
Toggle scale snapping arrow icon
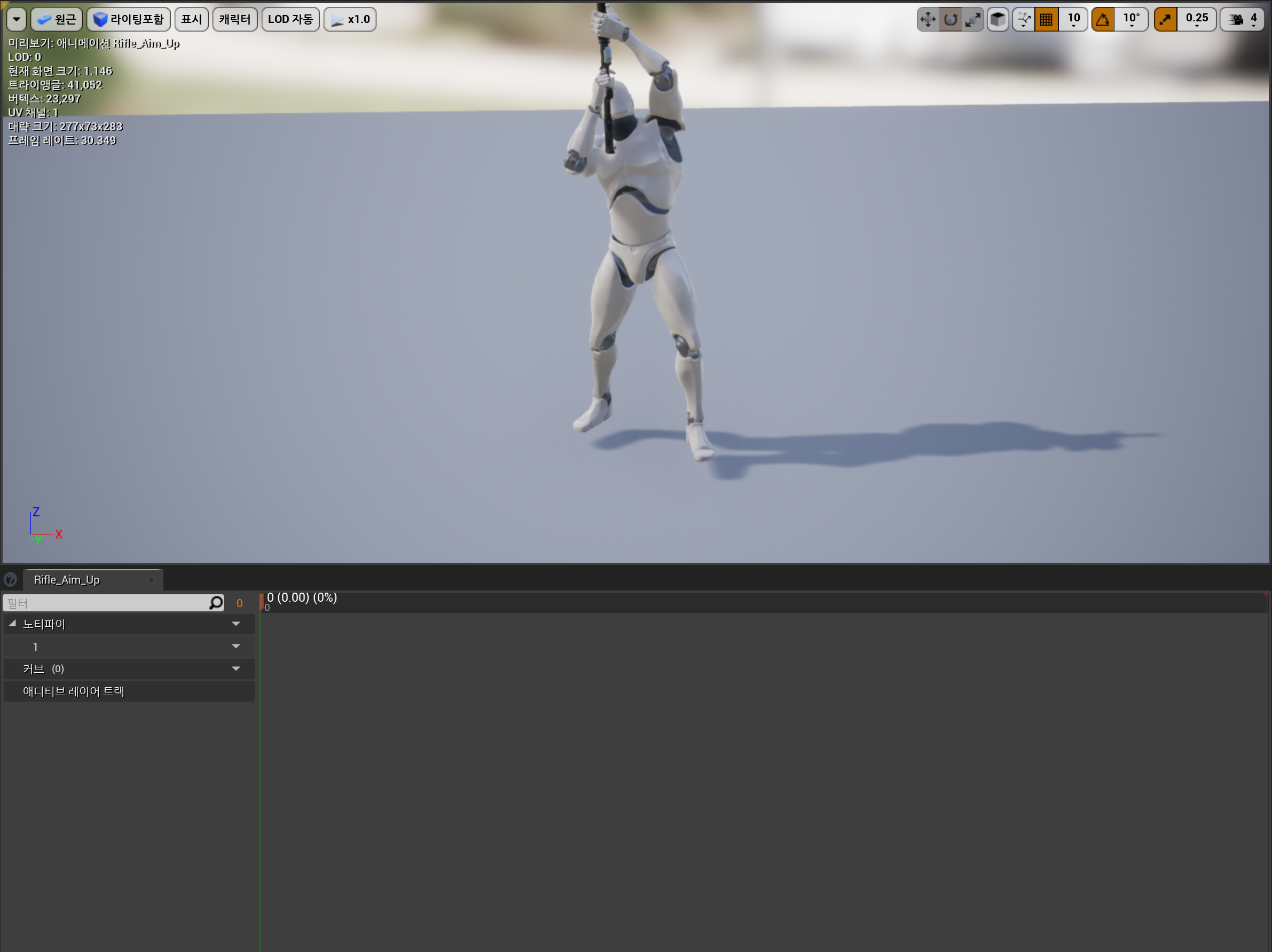click(1166, 19)
